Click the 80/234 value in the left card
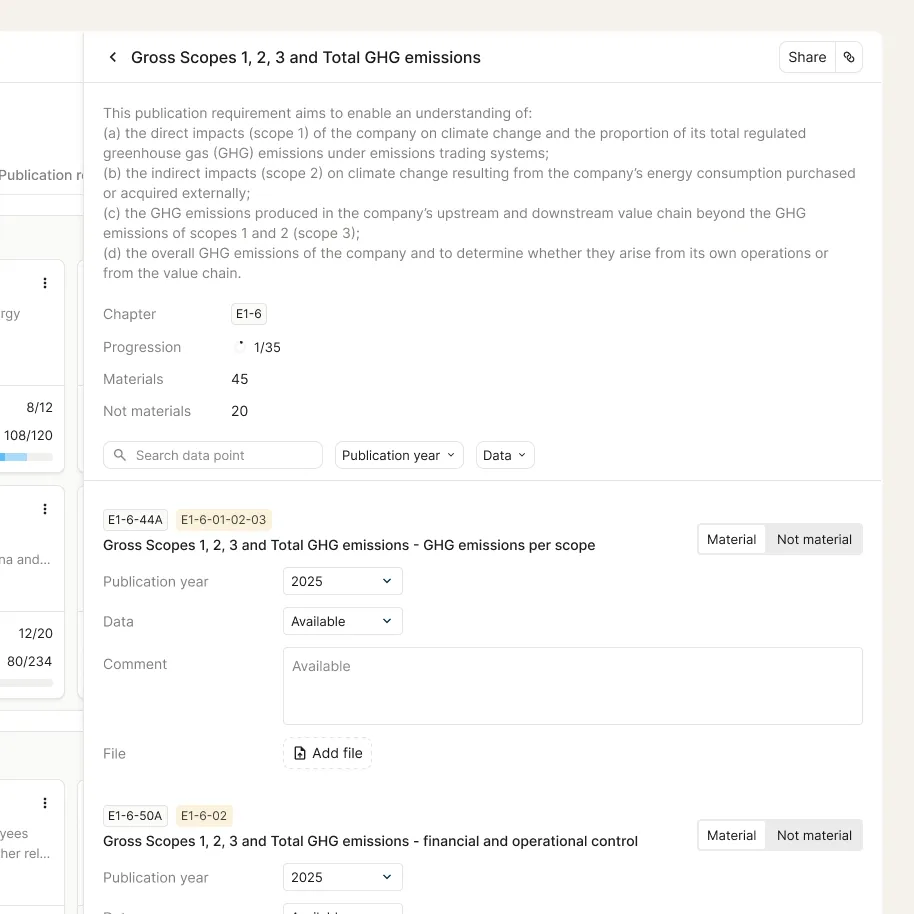Image resolution: width=914 pixels, height=914 pixels. [29, 662]
